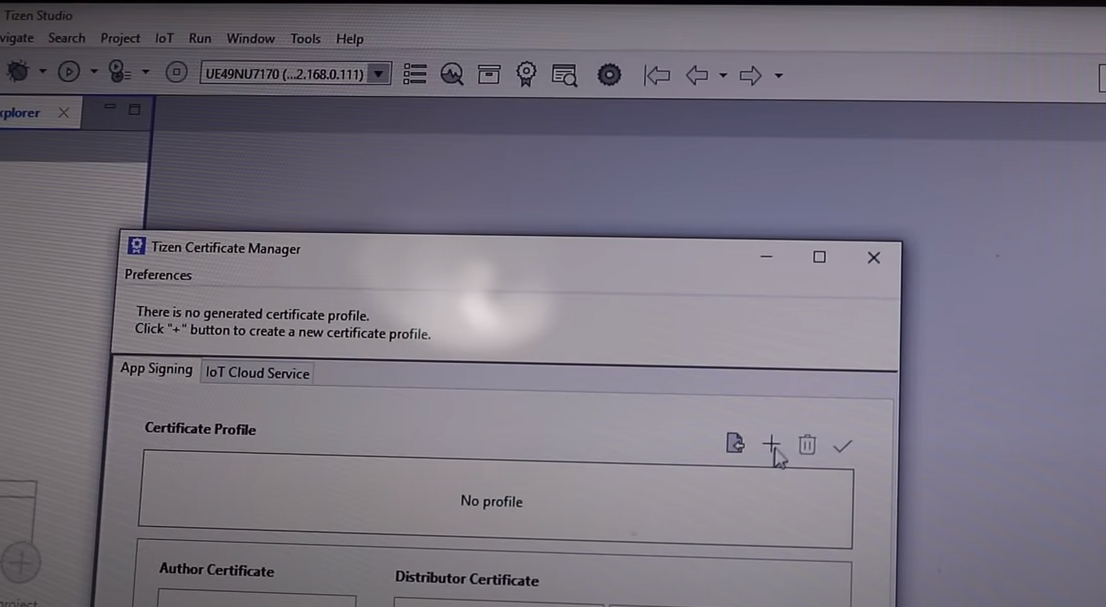Click the Back navigation arrow
Image resolution: width=1106 pixels, height=607 pixels.
(x=697, y=75)
